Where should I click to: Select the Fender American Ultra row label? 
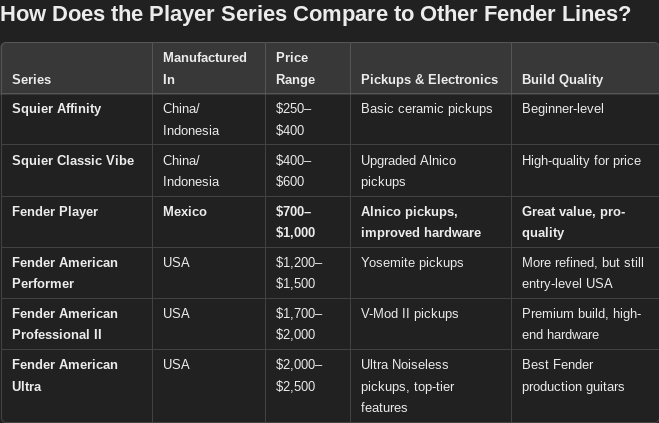pyautogui.click(x=65, y=375)
